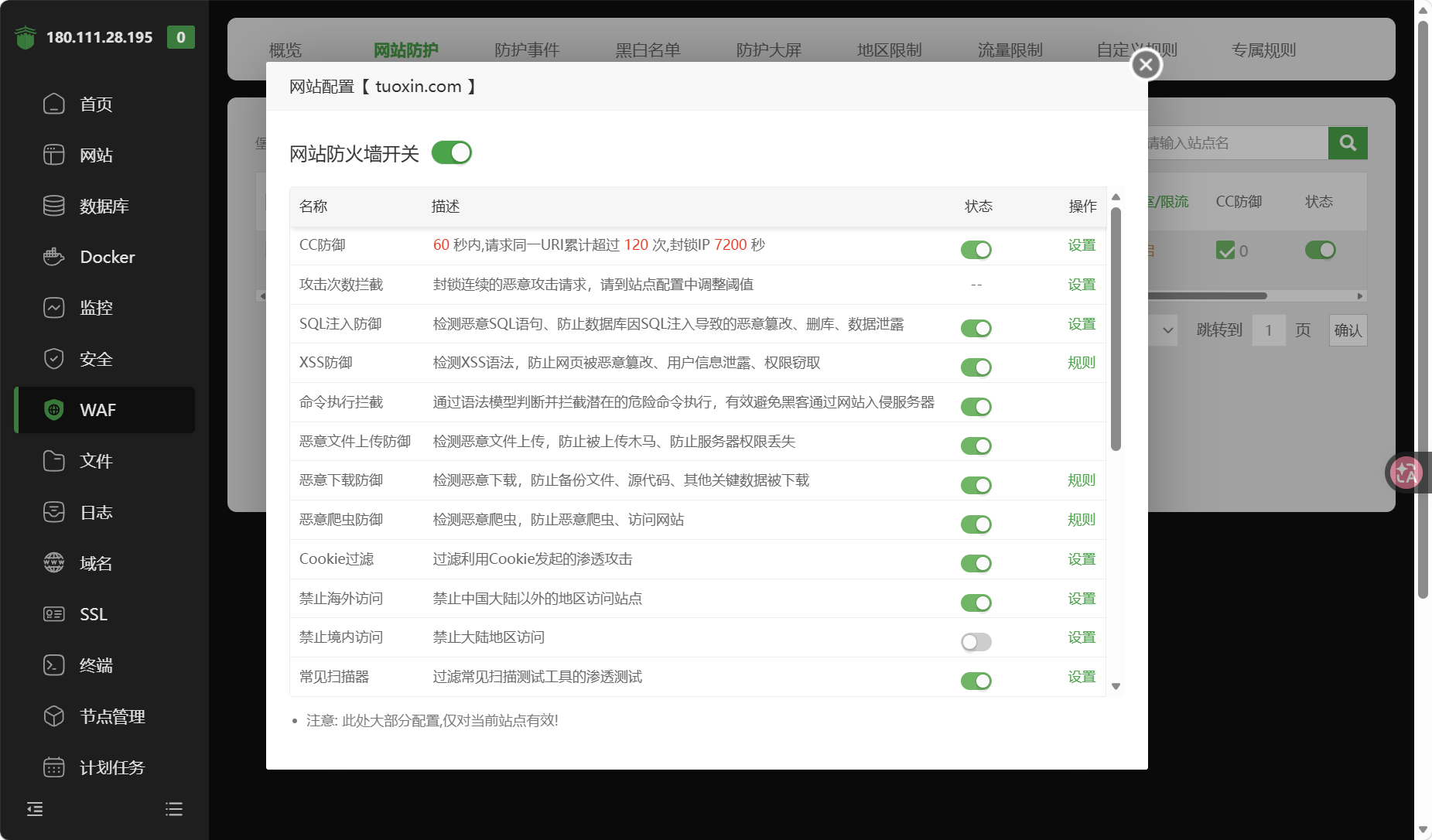Click the panel shield logo icon
The width and height of the screenshot is (1432, 840).
26,37
